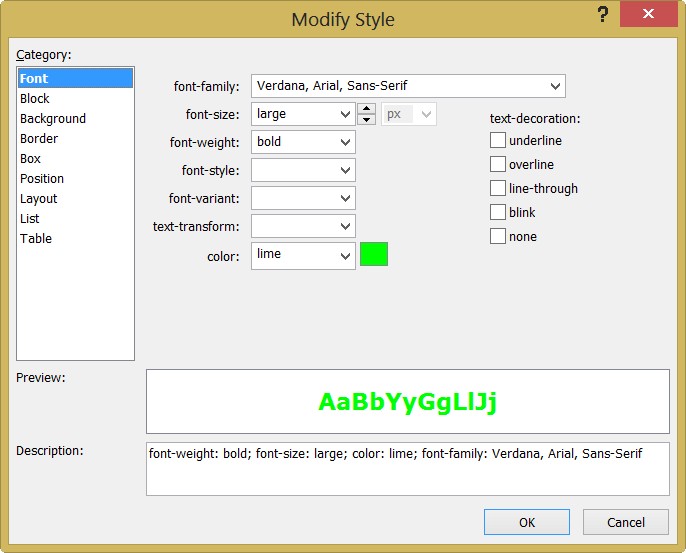Tick the overline checkbox
The height and width of the screenshot is (553, 686).
(x=498, y=164)
